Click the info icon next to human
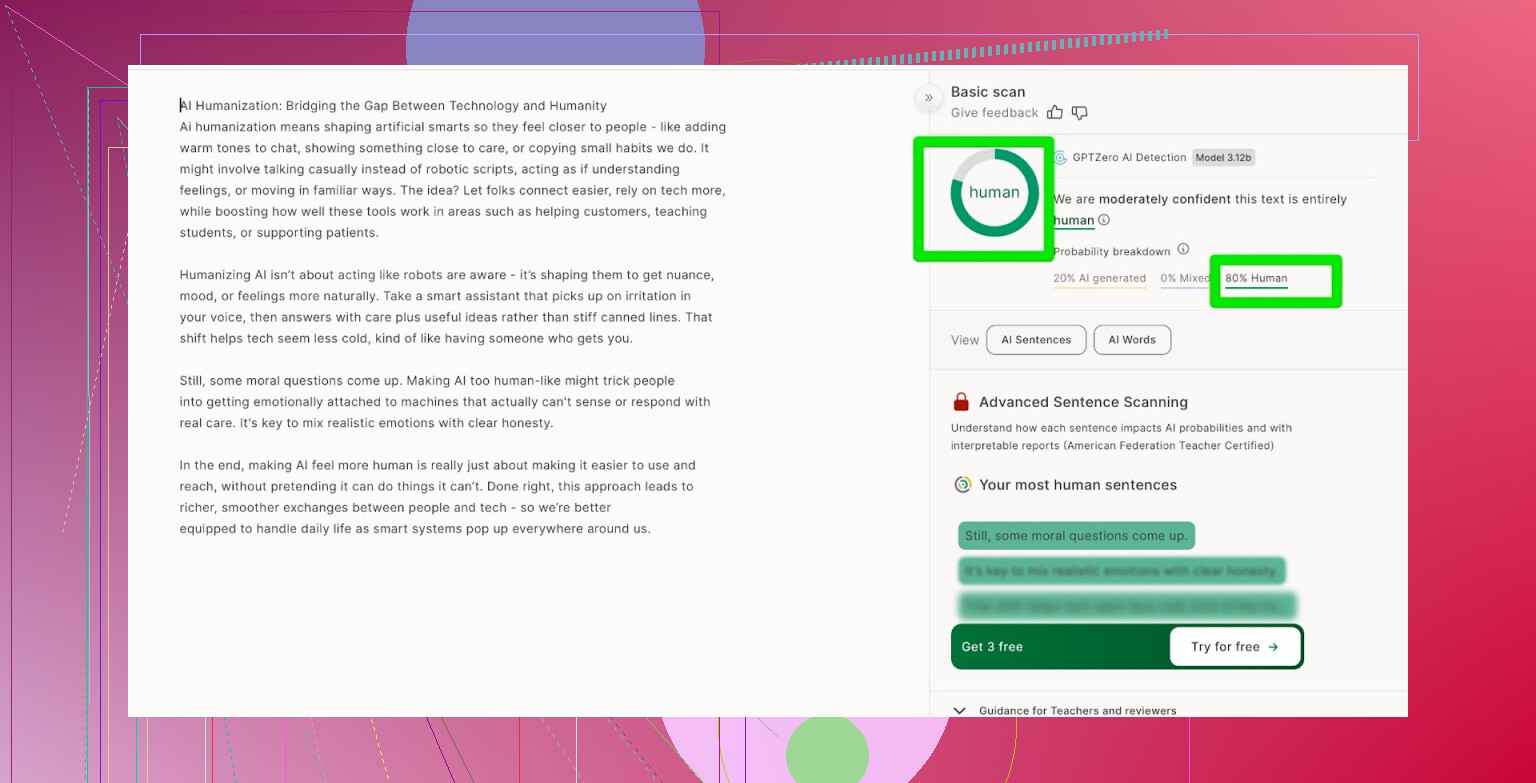Image resolution: width=1536 pixels, height=783 pixels. pos(1104,220)
